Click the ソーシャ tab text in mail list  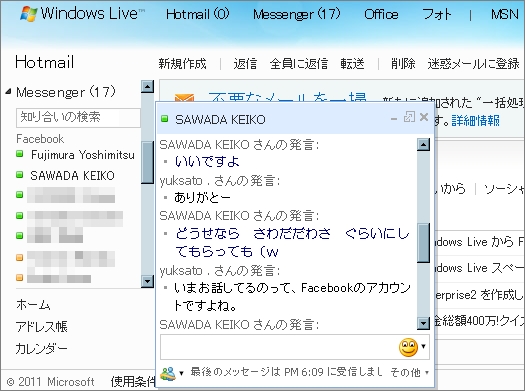(504, 189)
